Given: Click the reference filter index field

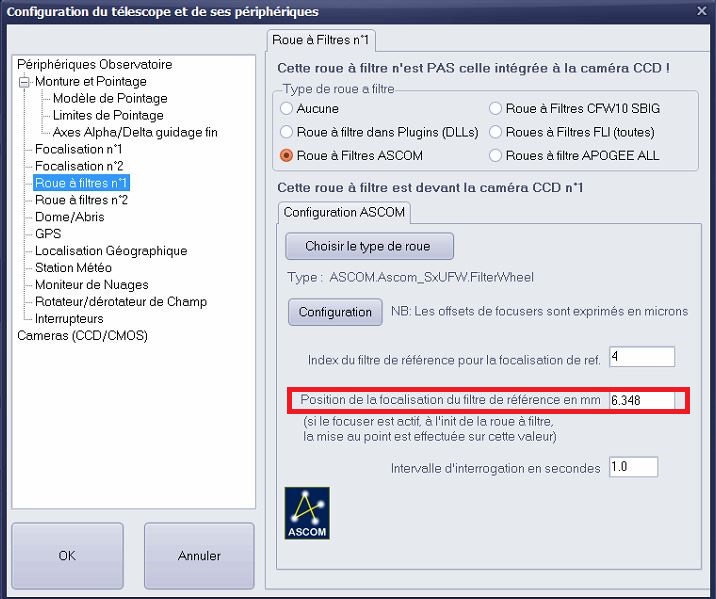Looking at the screenshot, I should (641, 357).
